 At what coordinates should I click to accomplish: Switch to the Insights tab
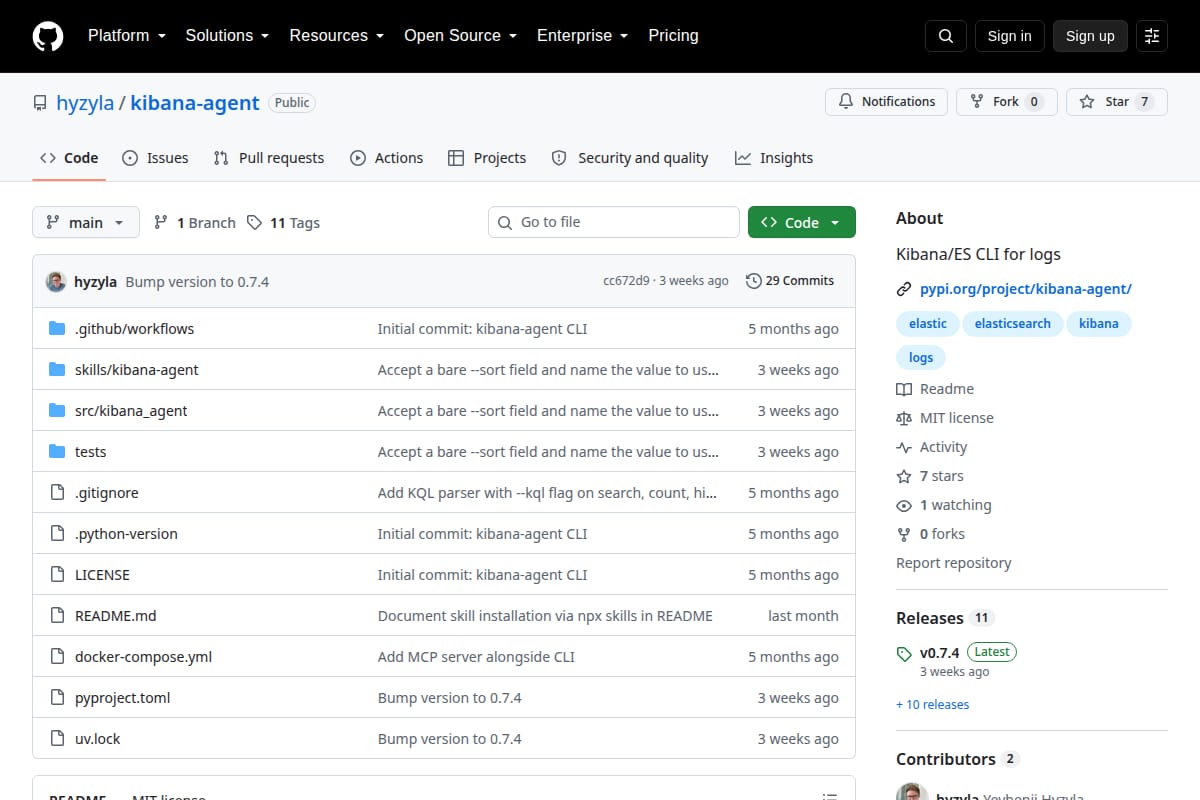click(774, 158)
